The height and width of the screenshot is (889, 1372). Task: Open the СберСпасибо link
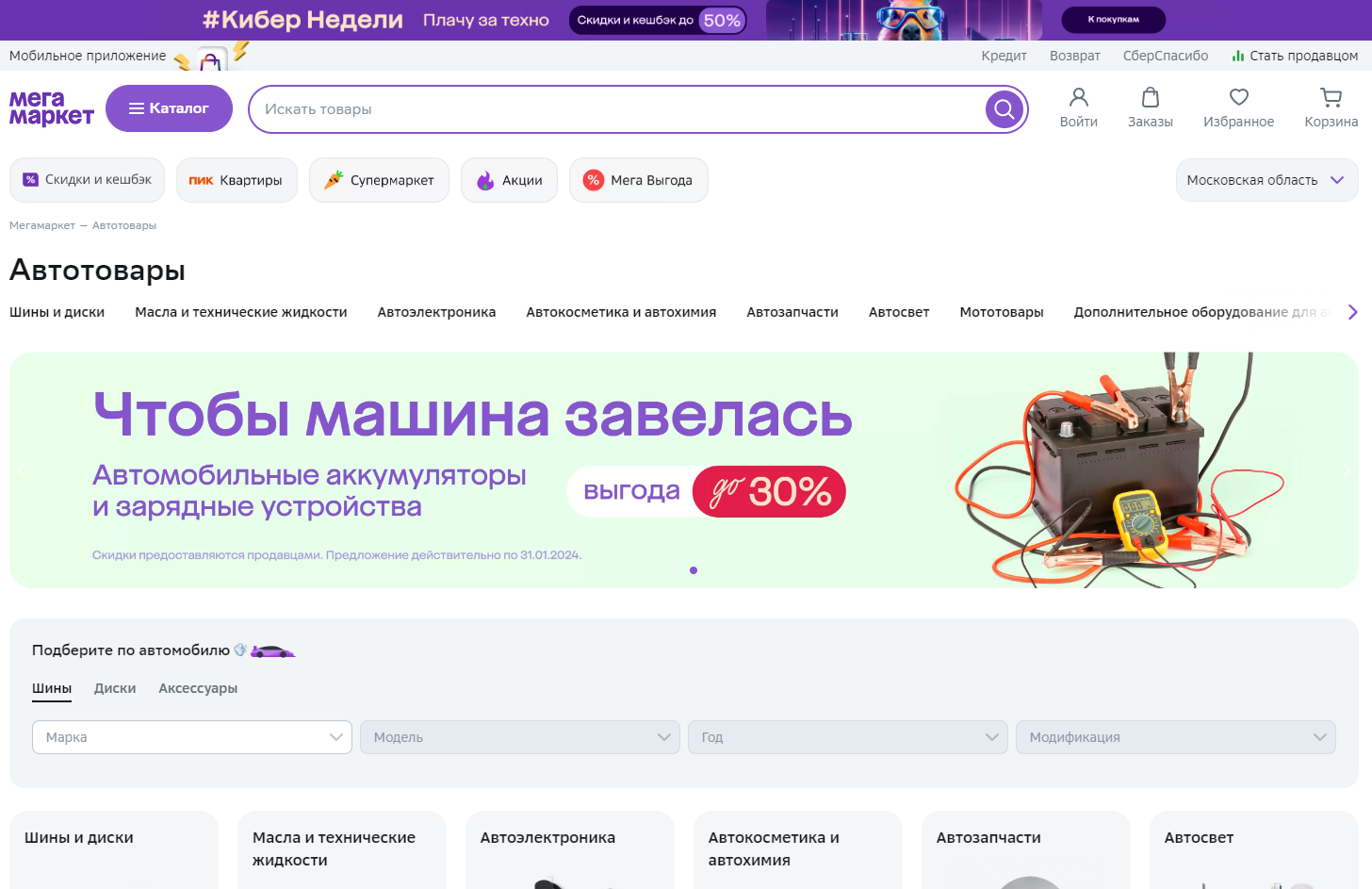[1166, 56]
